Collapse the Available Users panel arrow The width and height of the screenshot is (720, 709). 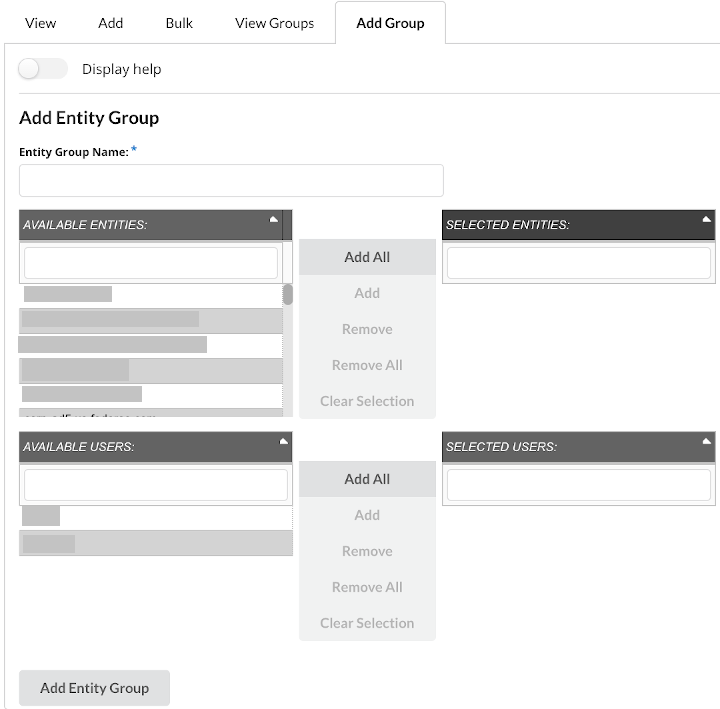pos(283,441)
